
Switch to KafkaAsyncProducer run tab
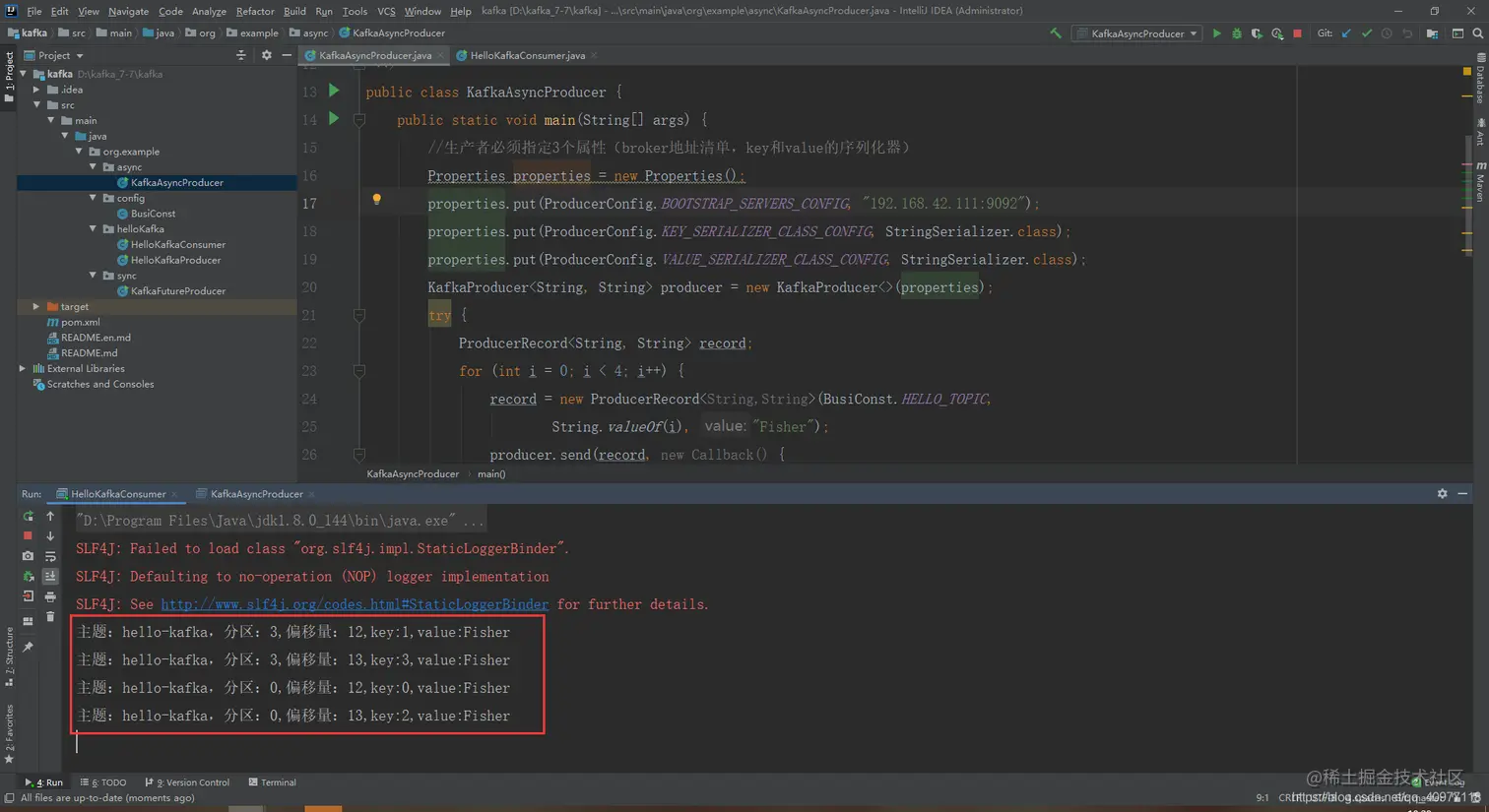click(256, 494)
